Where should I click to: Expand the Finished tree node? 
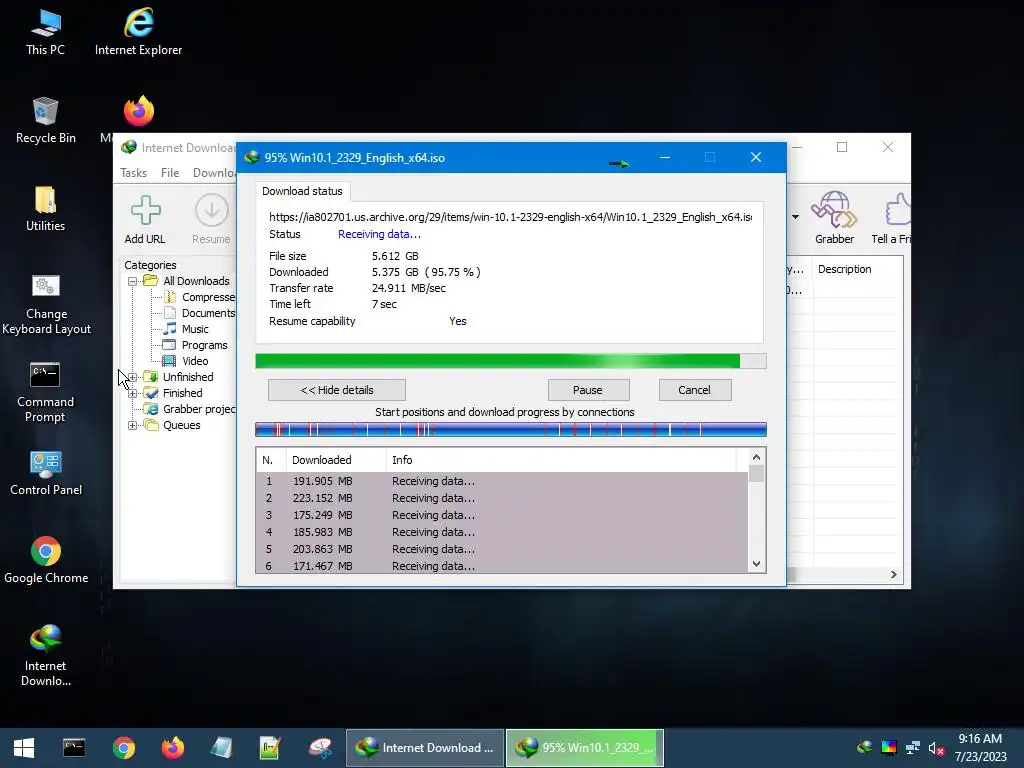pos(133,393)
